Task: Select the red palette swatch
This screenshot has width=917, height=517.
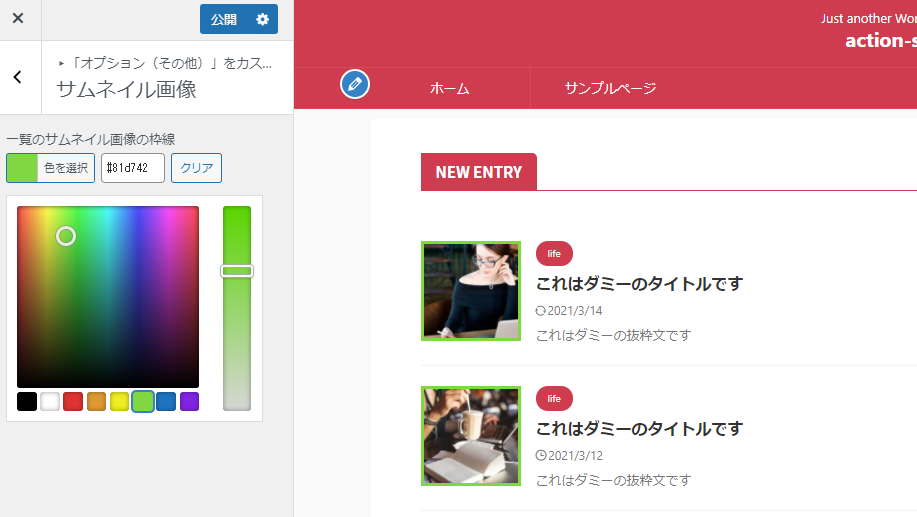Action: 73,402
